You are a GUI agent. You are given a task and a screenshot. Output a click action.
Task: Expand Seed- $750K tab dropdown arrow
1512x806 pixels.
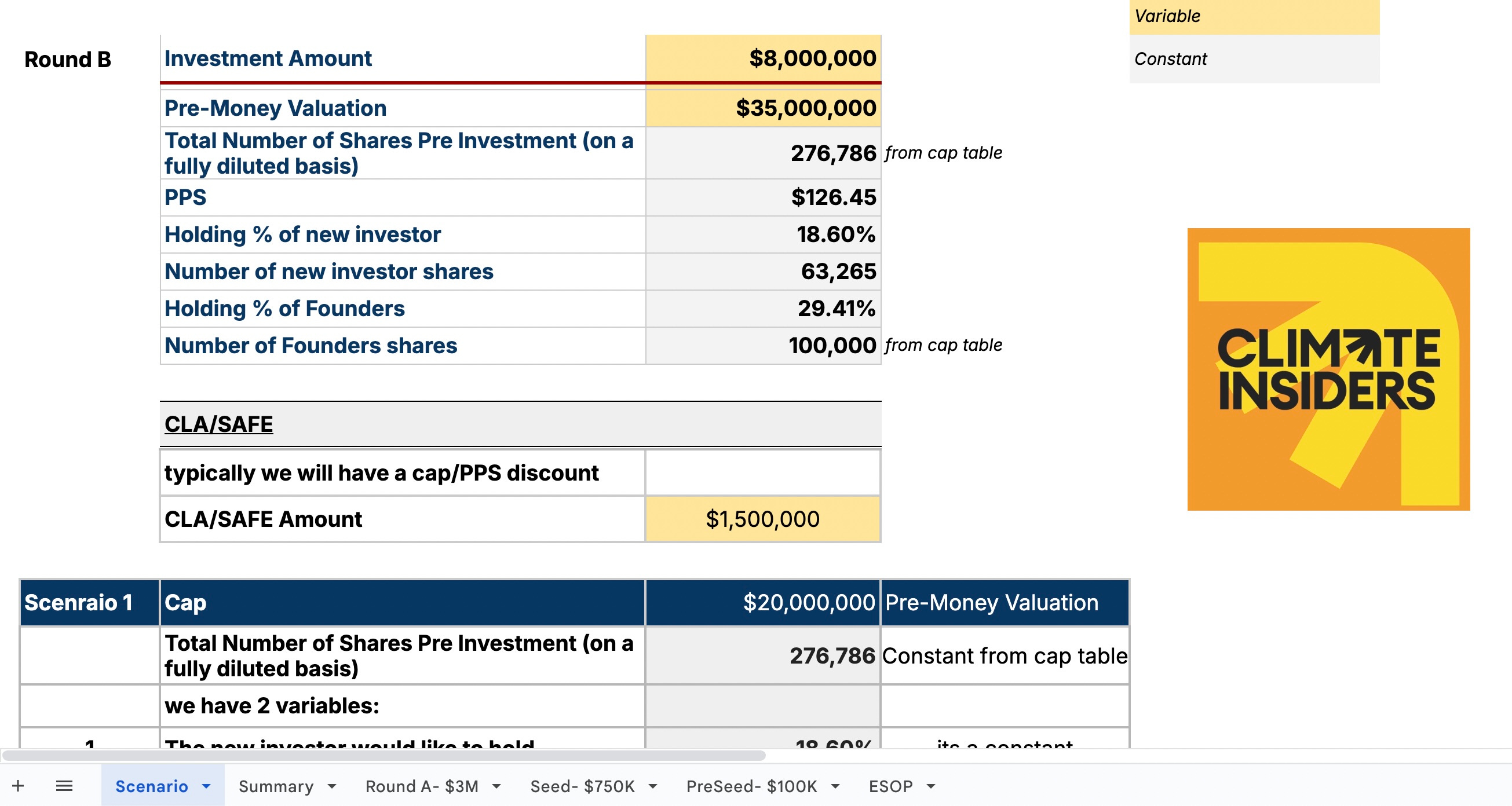(x=653, y=786)
